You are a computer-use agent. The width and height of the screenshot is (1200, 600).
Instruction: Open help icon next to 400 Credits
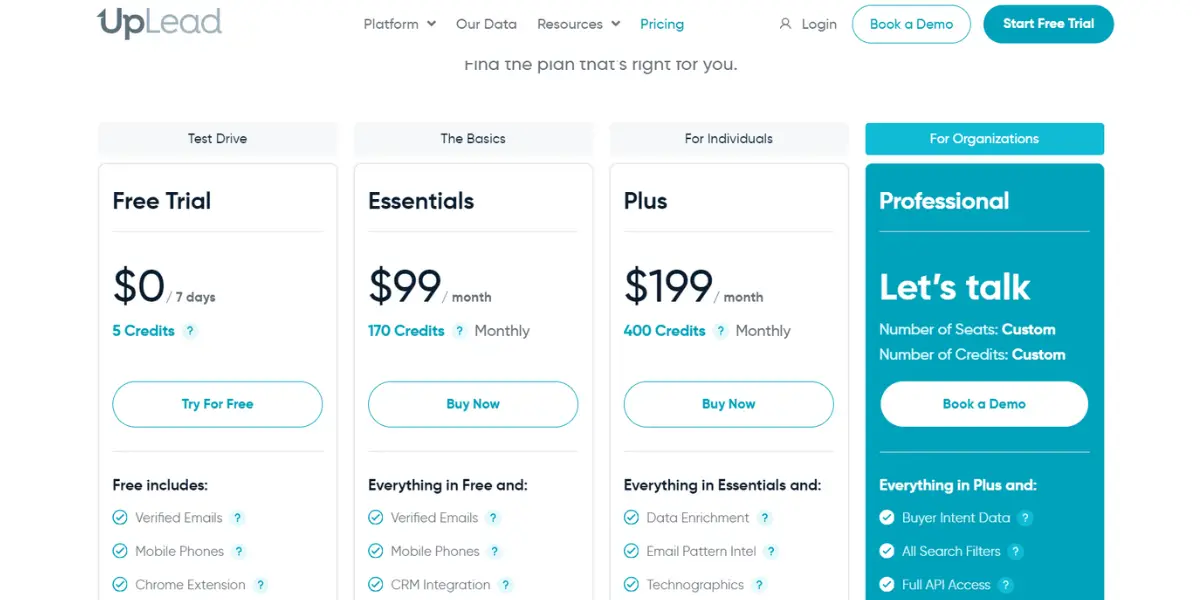pos(721,331)
